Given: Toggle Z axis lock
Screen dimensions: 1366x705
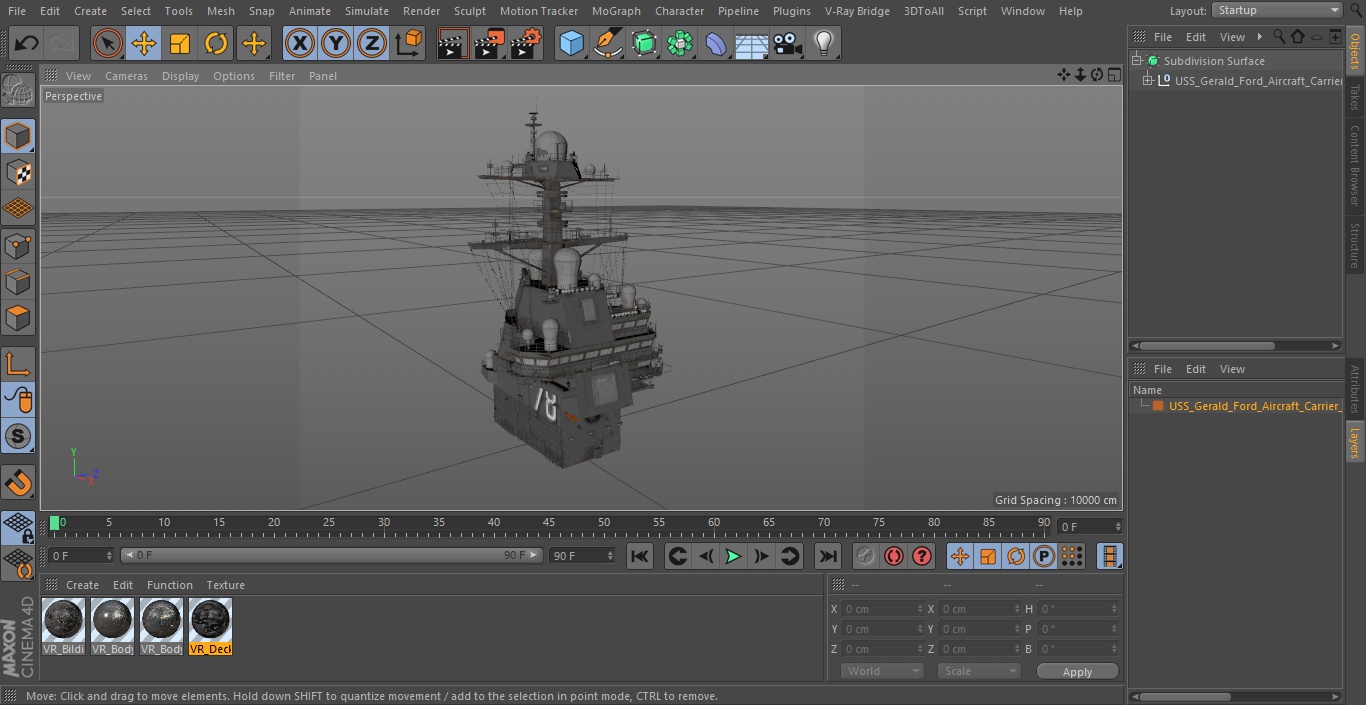Looking at the screenshot, I should tap(372, 43).
